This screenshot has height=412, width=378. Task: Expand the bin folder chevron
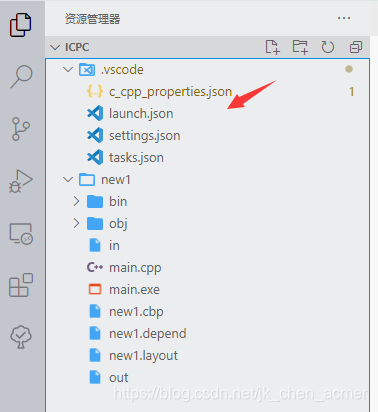[76, 201]
